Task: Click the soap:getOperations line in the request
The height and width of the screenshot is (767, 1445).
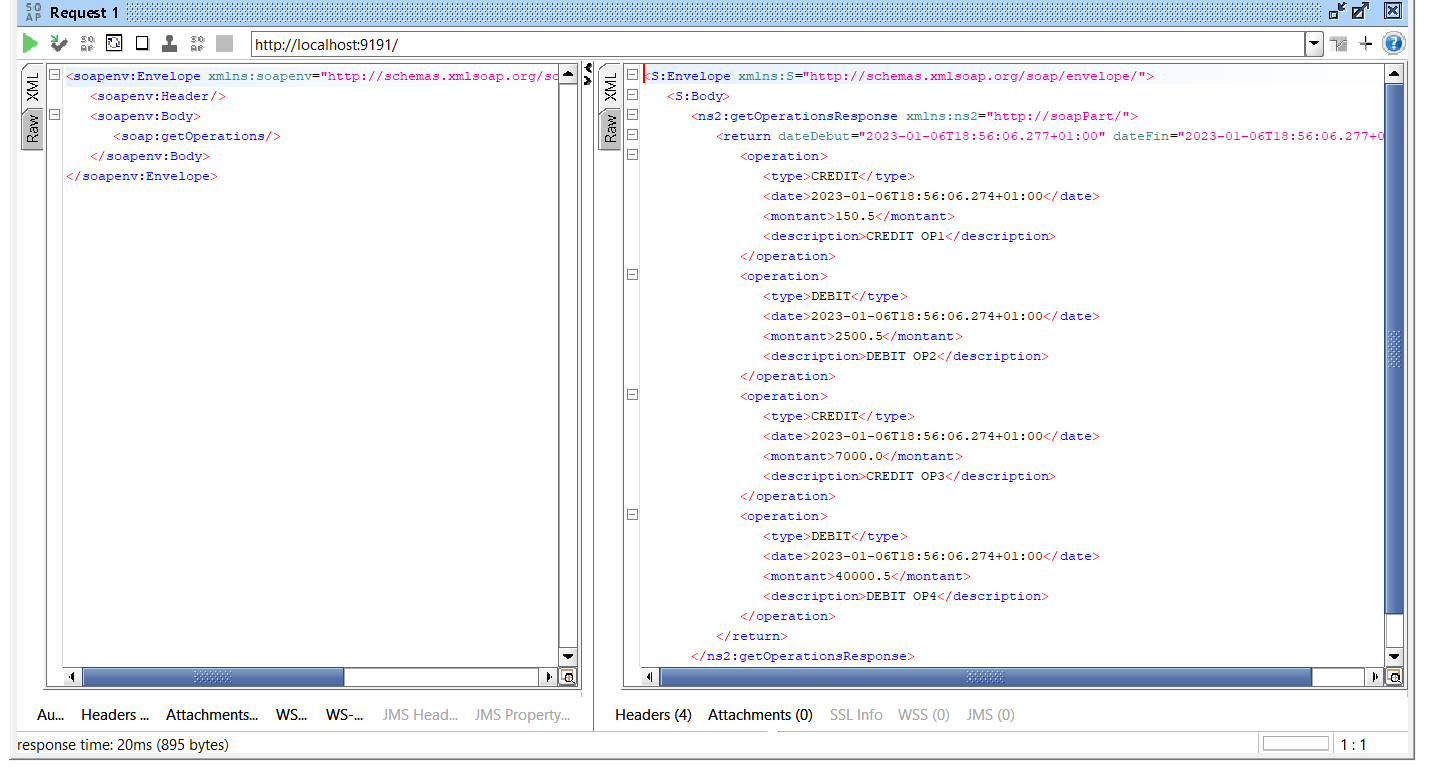Action: 197,136
